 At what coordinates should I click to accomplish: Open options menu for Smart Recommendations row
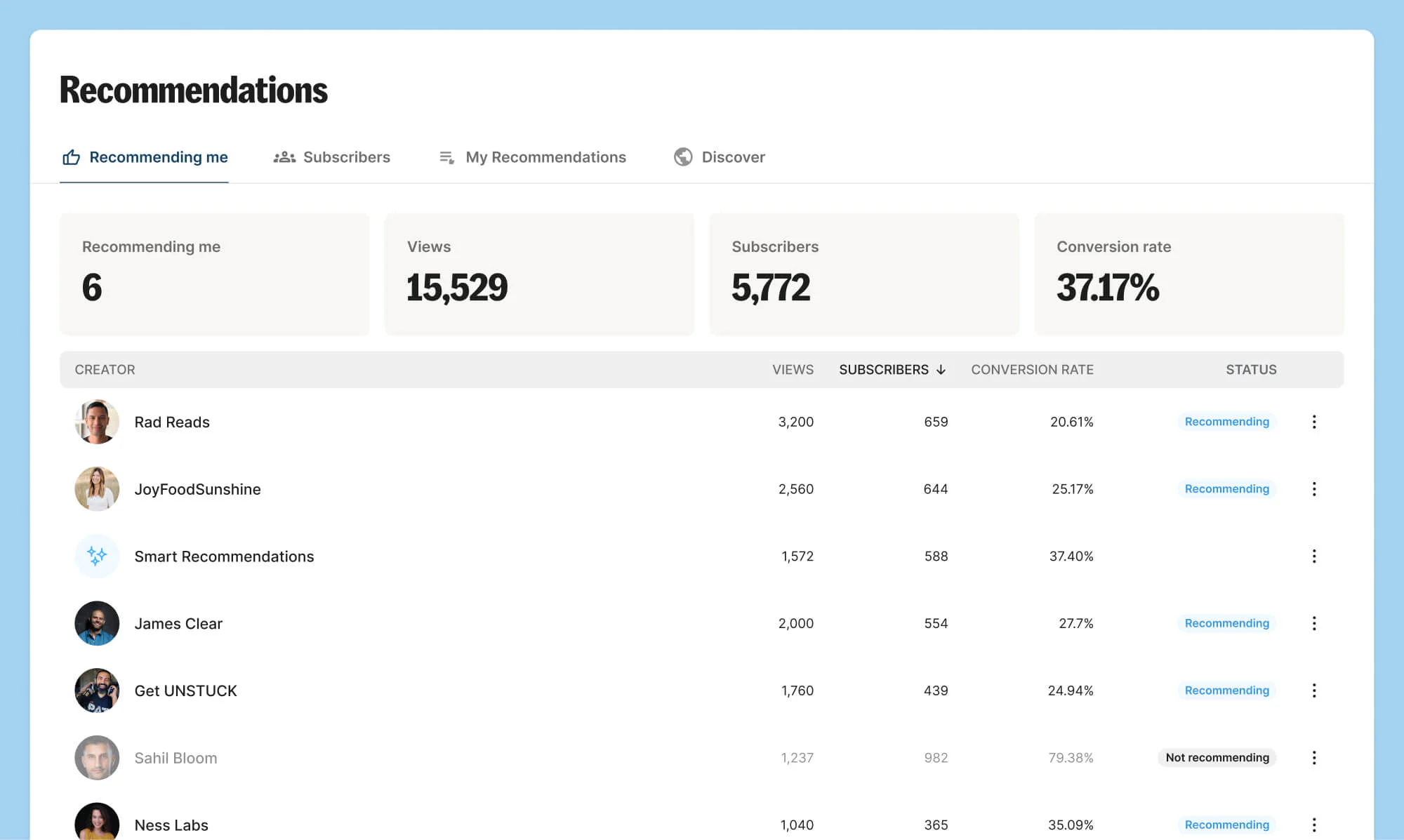point(1313,556)
